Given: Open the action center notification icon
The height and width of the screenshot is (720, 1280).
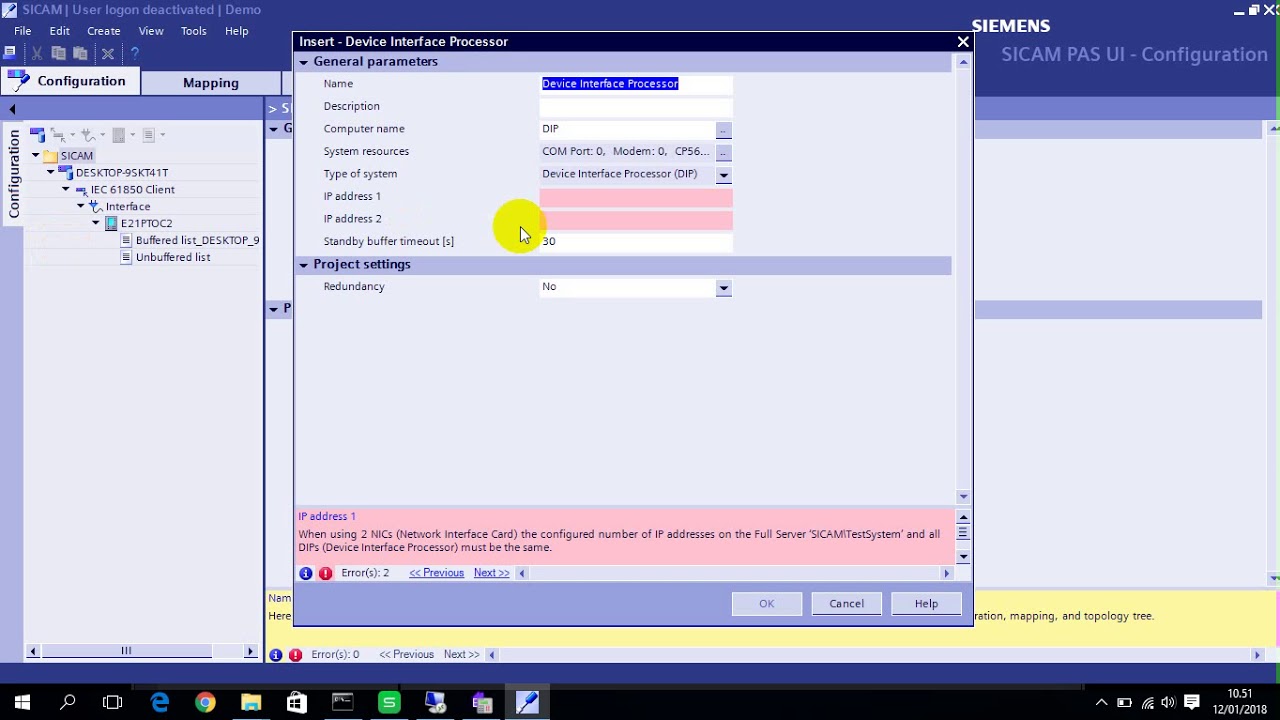Looking at the screenshot, I should pos(1192,702).
